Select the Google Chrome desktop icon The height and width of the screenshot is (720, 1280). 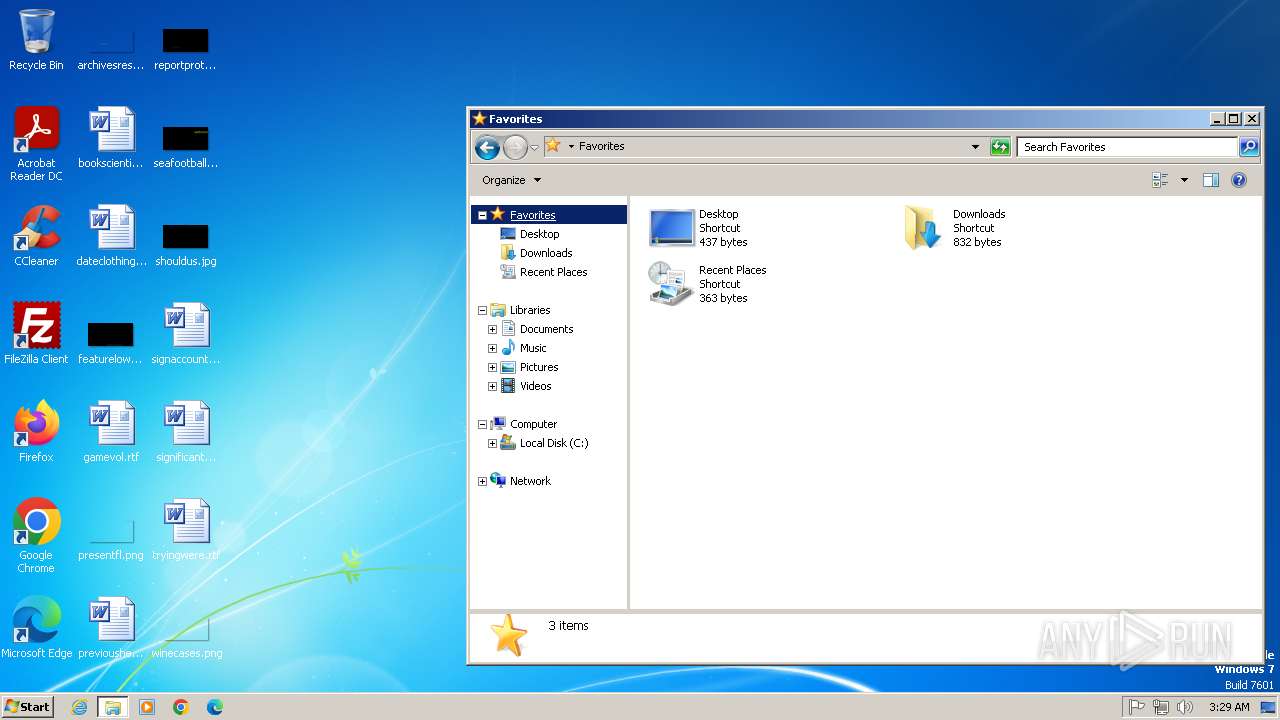coord(36,536)
